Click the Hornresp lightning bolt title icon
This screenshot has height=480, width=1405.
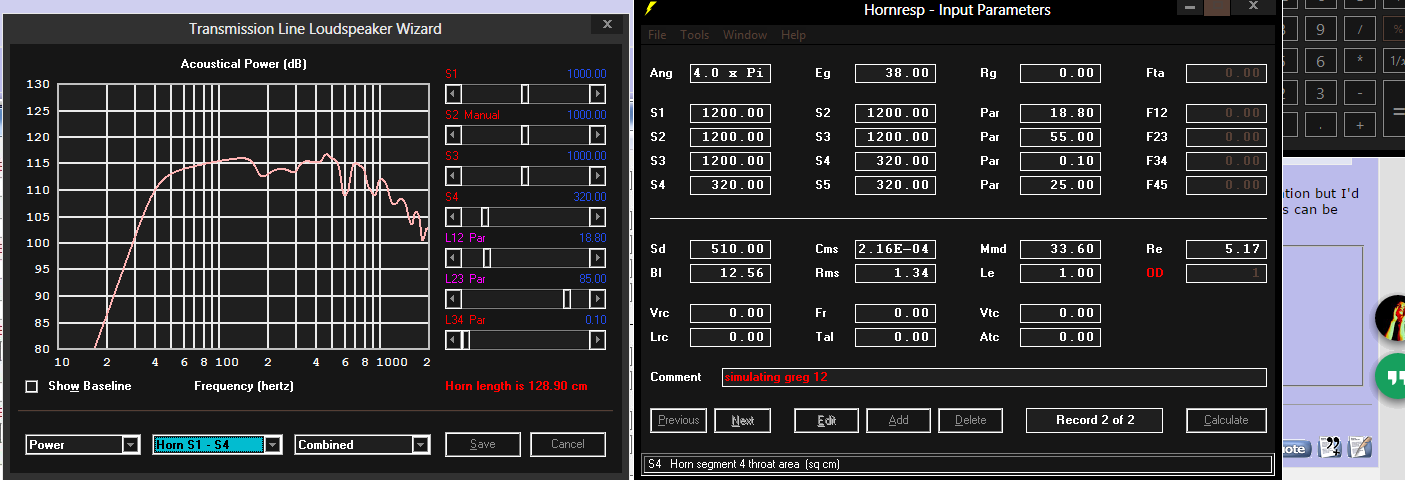click(653, 9)
